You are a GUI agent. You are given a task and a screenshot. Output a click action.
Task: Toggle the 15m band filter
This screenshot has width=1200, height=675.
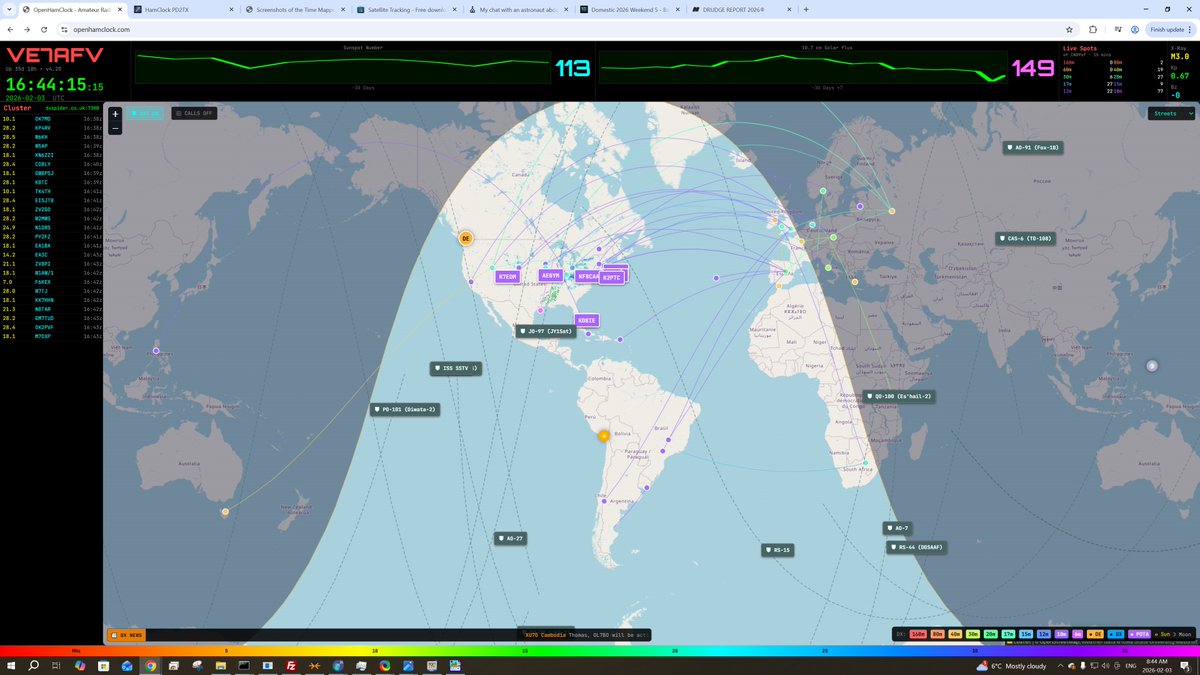click(1026, 634)
